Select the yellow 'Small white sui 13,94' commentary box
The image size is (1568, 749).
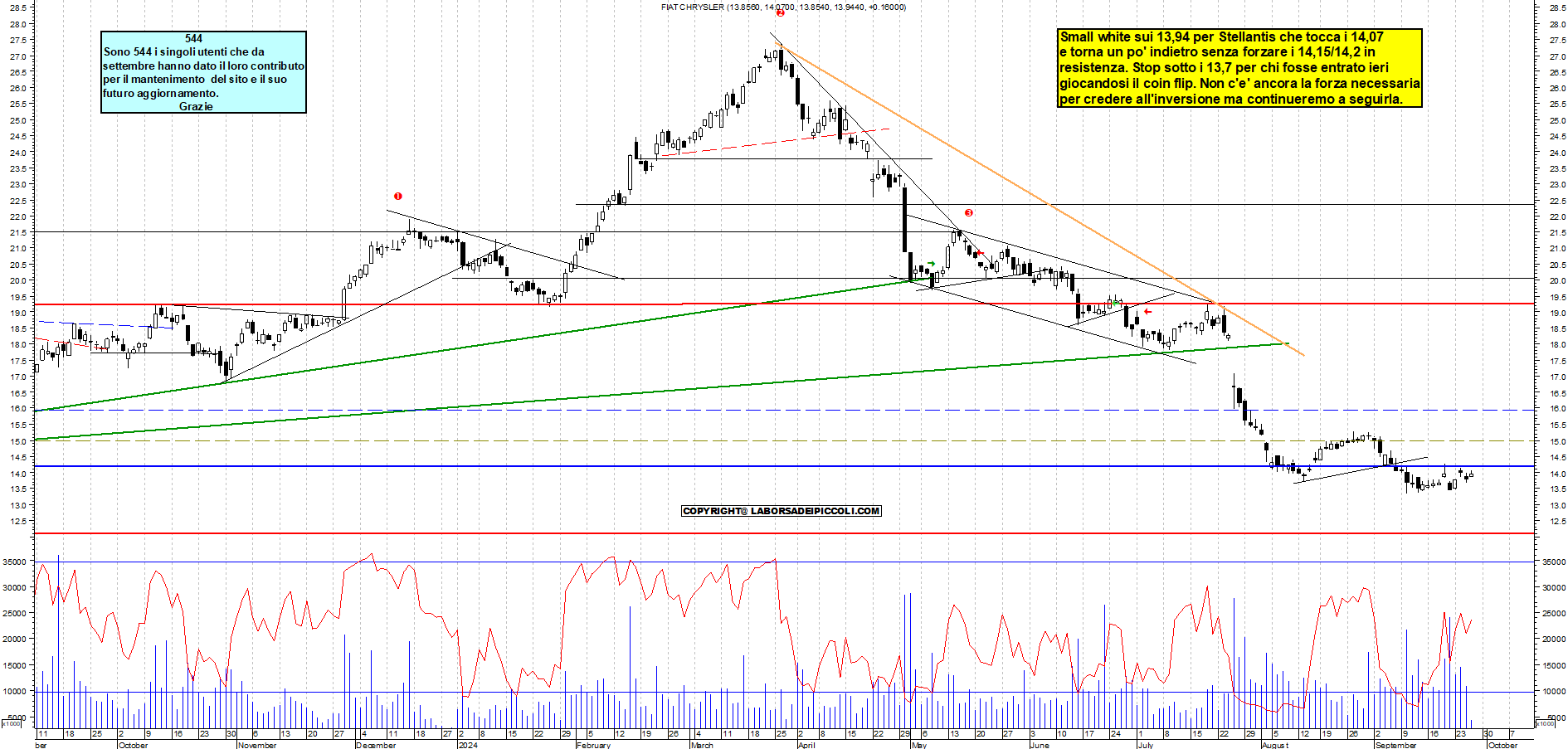click(x=1240, y=68)
